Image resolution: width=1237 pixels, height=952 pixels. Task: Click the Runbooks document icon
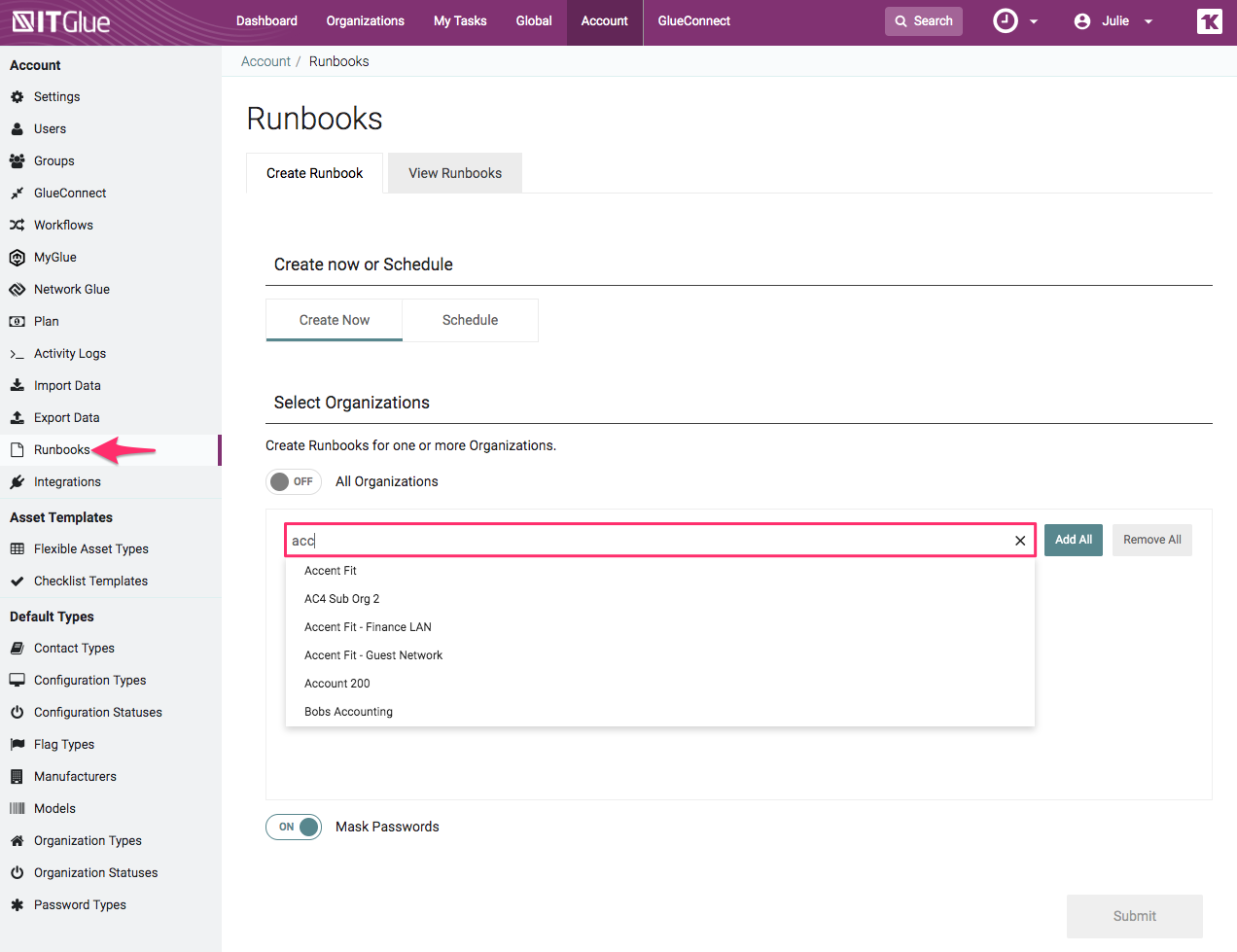[17, 450]
